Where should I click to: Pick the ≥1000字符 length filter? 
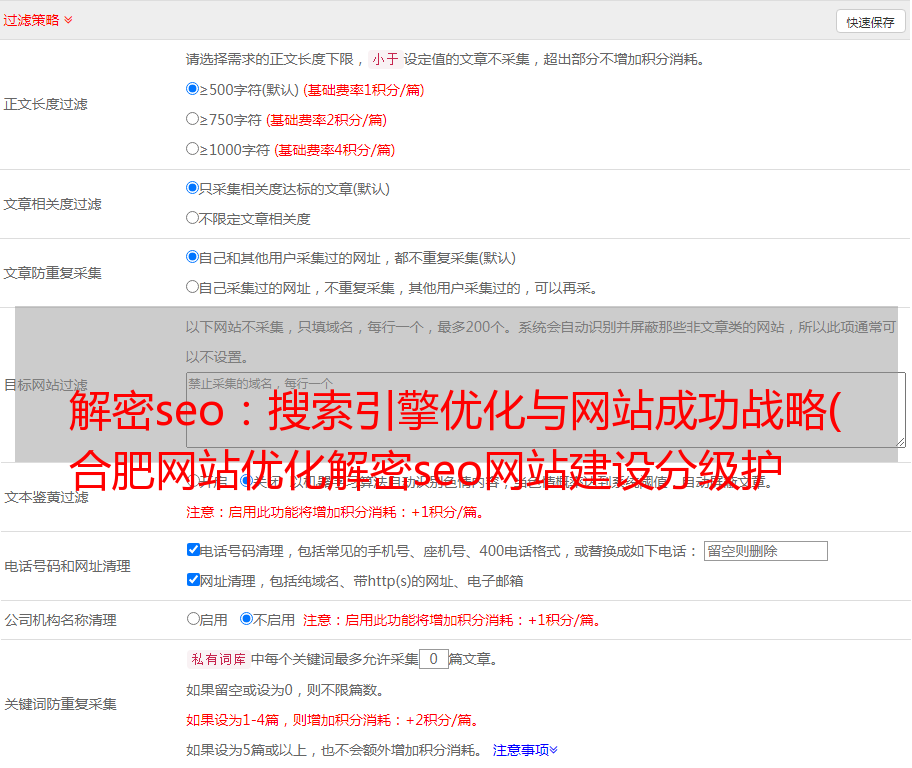tap(193, 149)
